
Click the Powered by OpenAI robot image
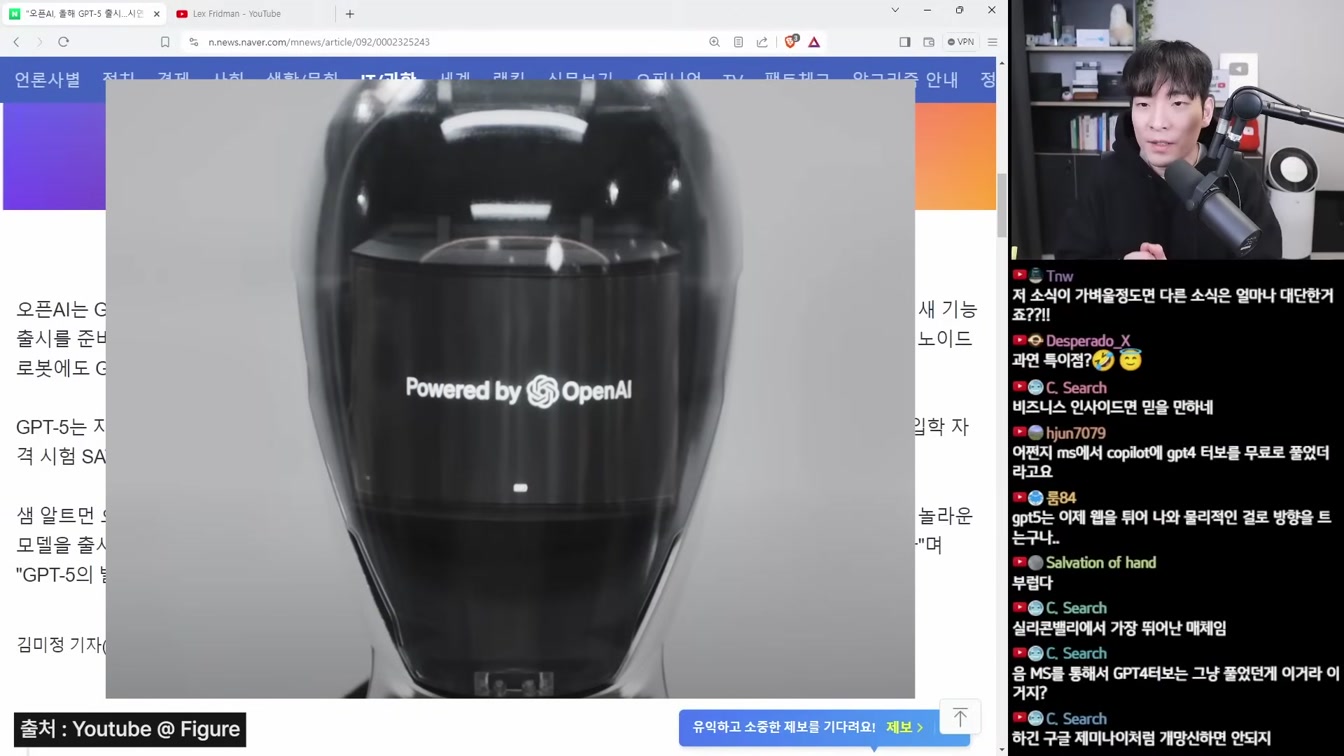tap(510, 388)
